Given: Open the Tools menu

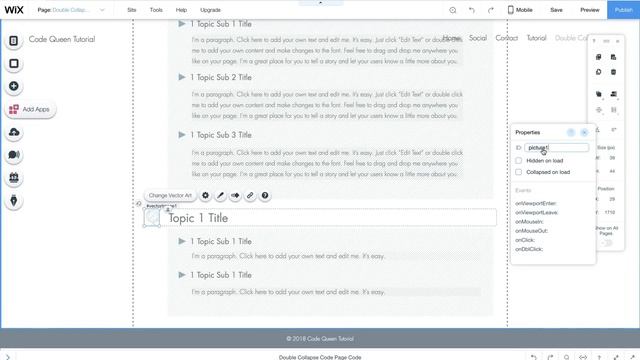Looking at the screenshot, I should coord(156,10).
